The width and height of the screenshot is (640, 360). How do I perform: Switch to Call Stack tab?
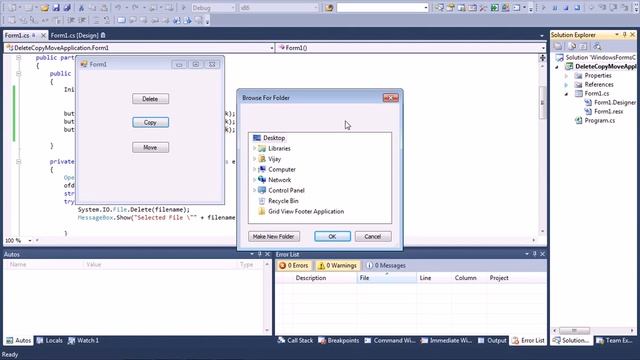295,340
